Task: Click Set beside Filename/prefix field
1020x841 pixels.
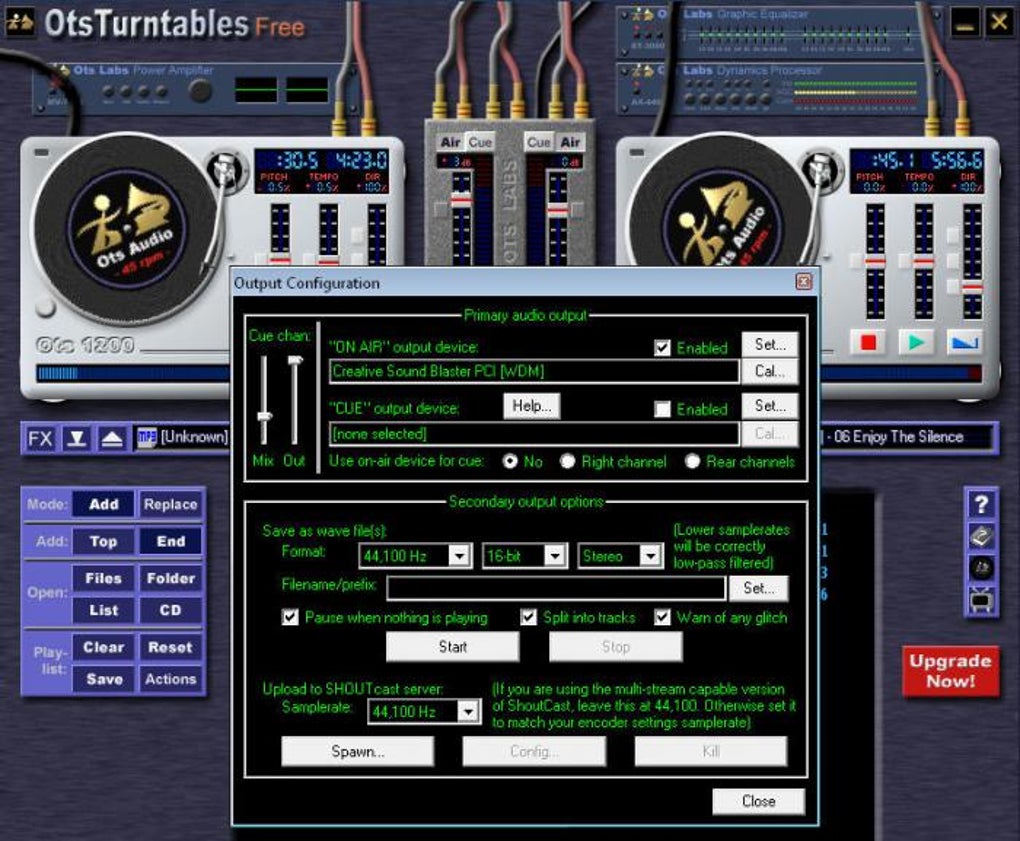Action: 758,588
